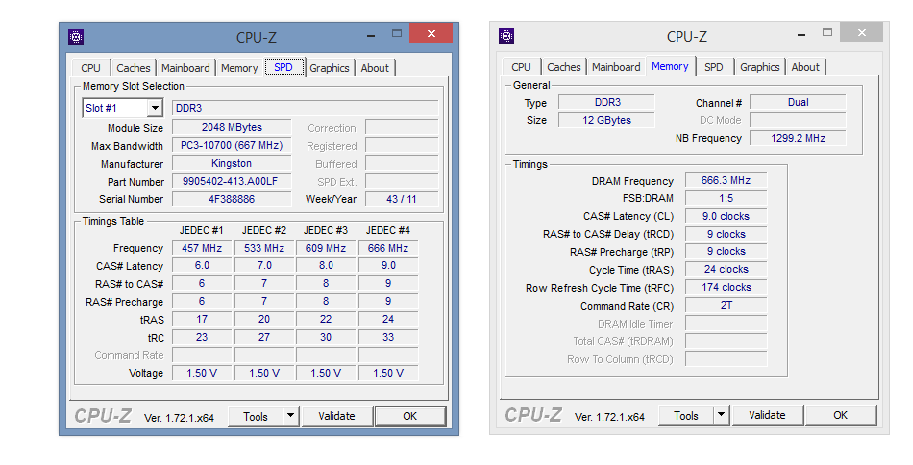Select SPD tab in the left window
Image resolution: width=913 pixels, height=465 pixels.
tap(284, 67)
